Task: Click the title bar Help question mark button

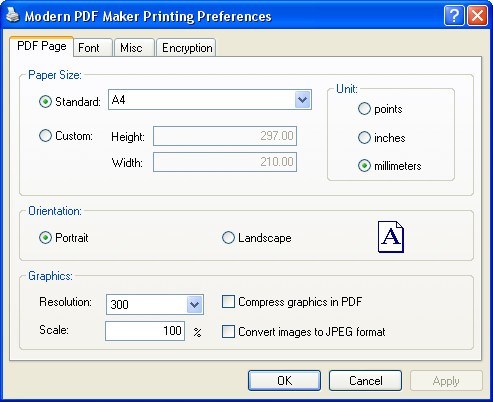Action: pos(454,16)
